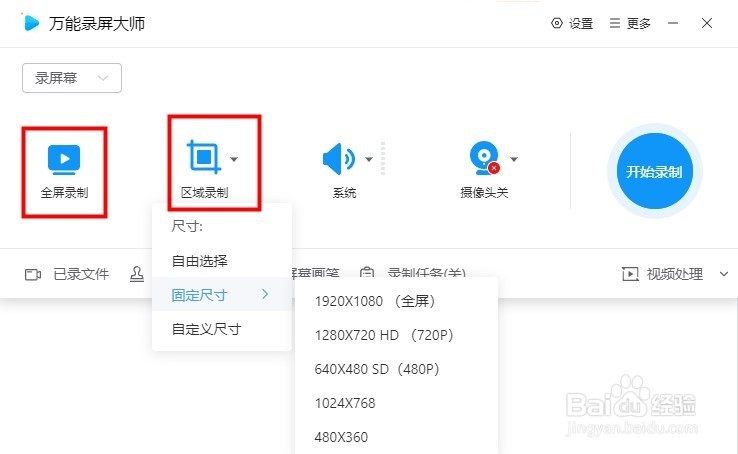Expand the webcam dropdown arrow
The image size is (738, 454).
click(514, 159)
